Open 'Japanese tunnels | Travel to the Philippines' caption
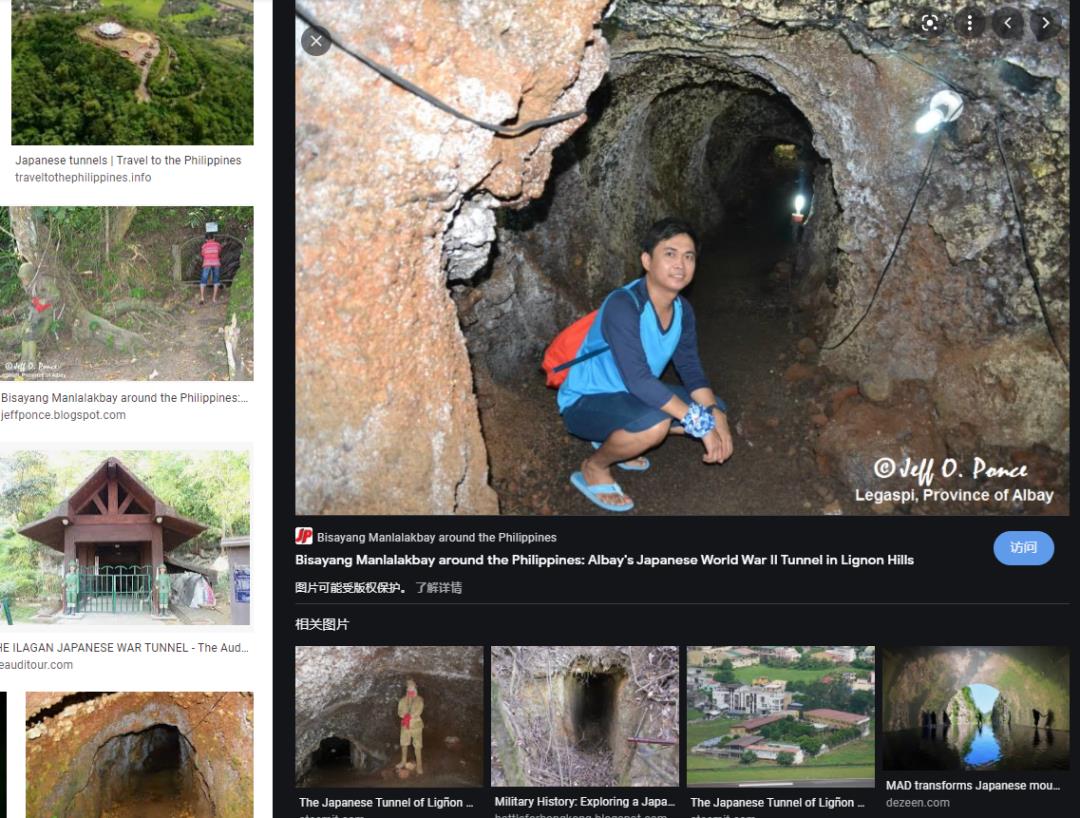The height and width of the screenshot is (818, 1080). pyautogui.click(x=128, y=160)
